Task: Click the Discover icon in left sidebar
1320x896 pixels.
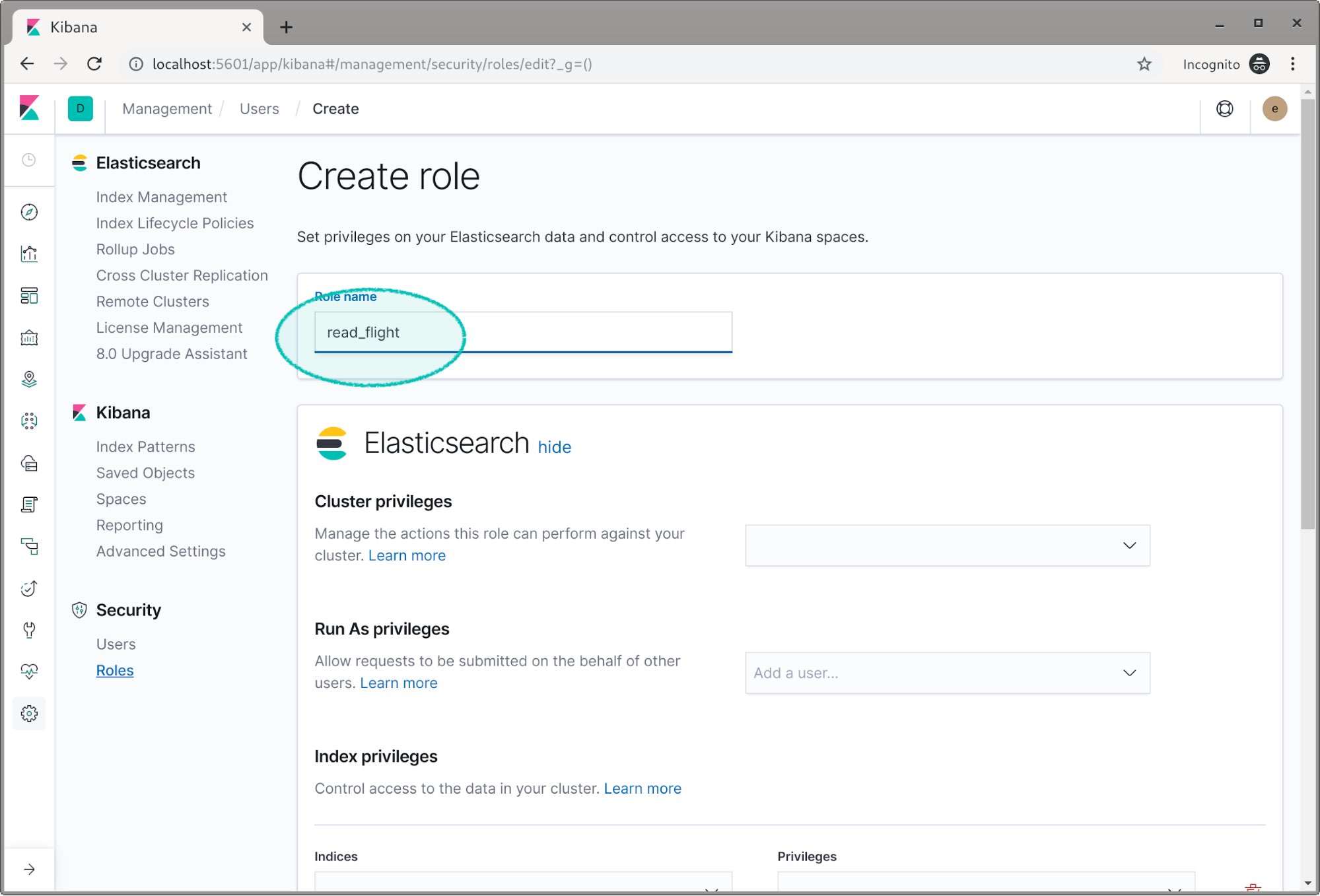Action: [x=29, y=212]
